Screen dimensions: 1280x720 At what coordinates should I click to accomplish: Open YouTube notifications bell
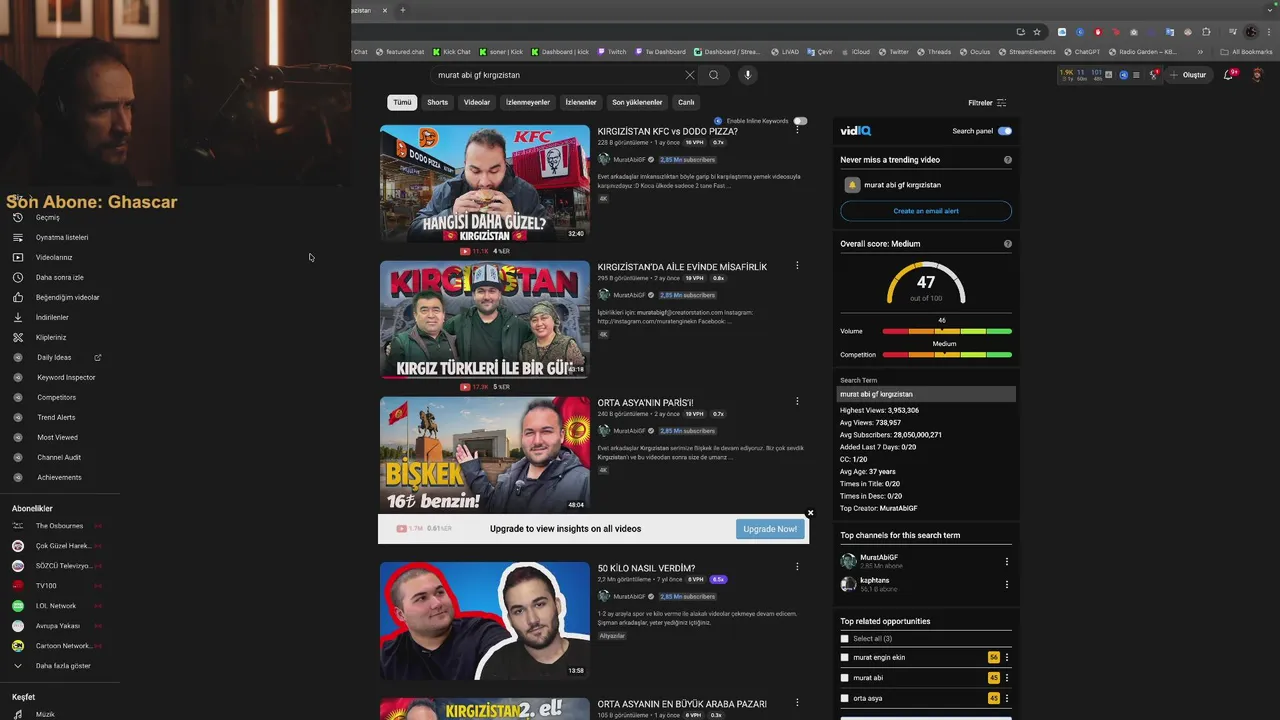(x=1229, y=75)
